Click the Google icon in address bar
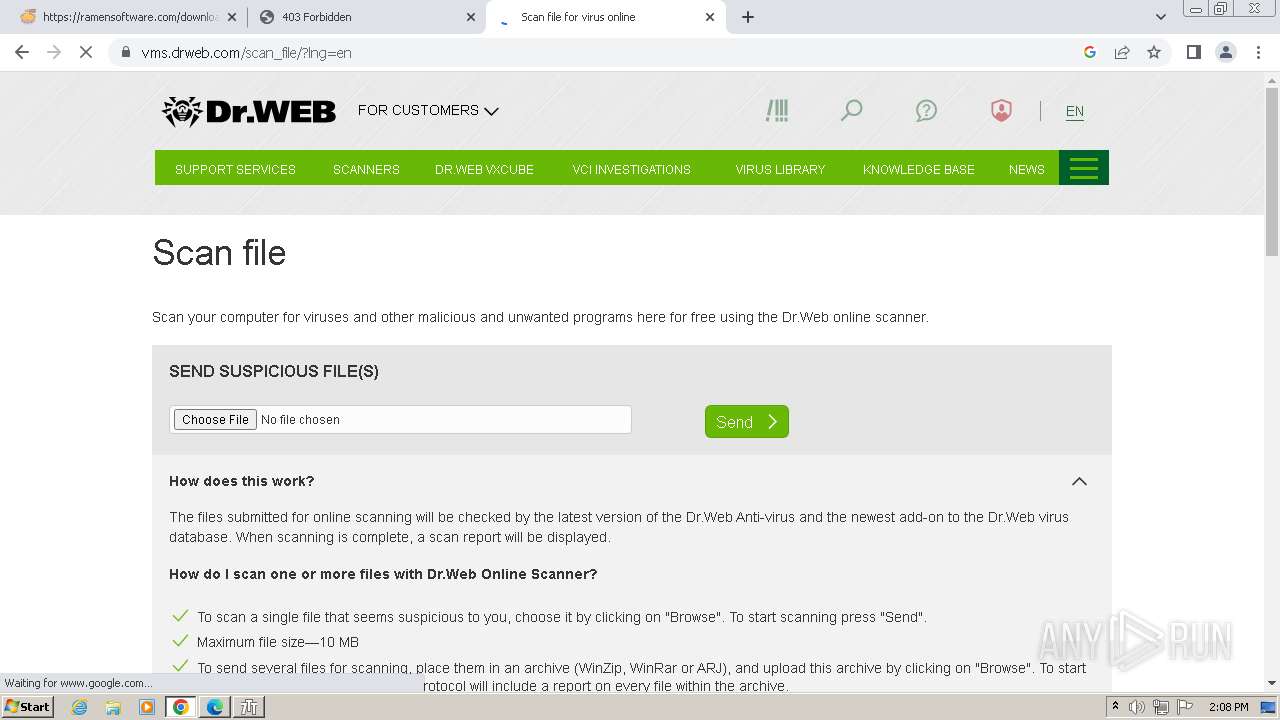1280x720 pixels. tap(1090, 52)
